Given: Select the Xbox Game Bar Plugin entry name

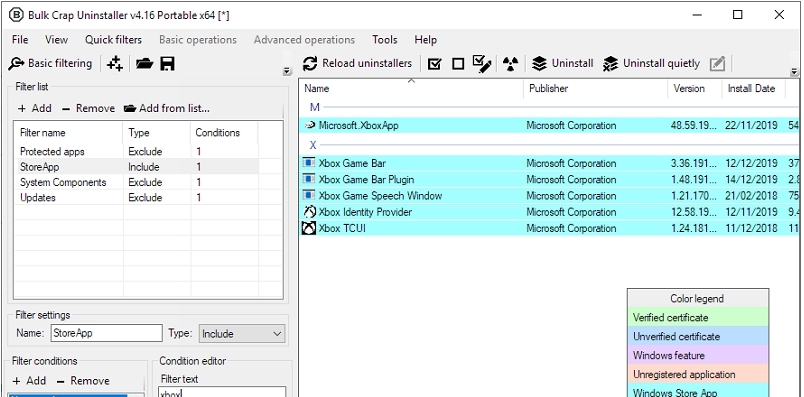Looking at the screenshot, I should point(366,180).
